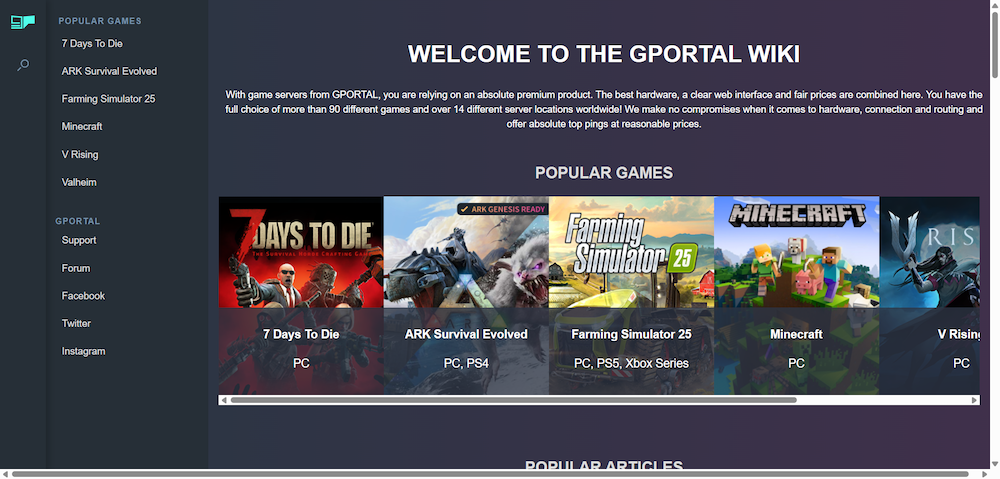The height and width of the screenshot is (479, 1000).
Task: Click the V Rising cover image
Action: click(x=929, y=252)
